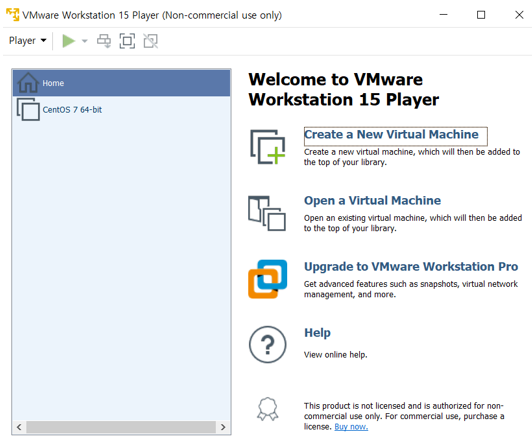Click the VMware Workstation Pro logo icon
532x445 pixels.
pyautogui.click(x=267, y=279)
